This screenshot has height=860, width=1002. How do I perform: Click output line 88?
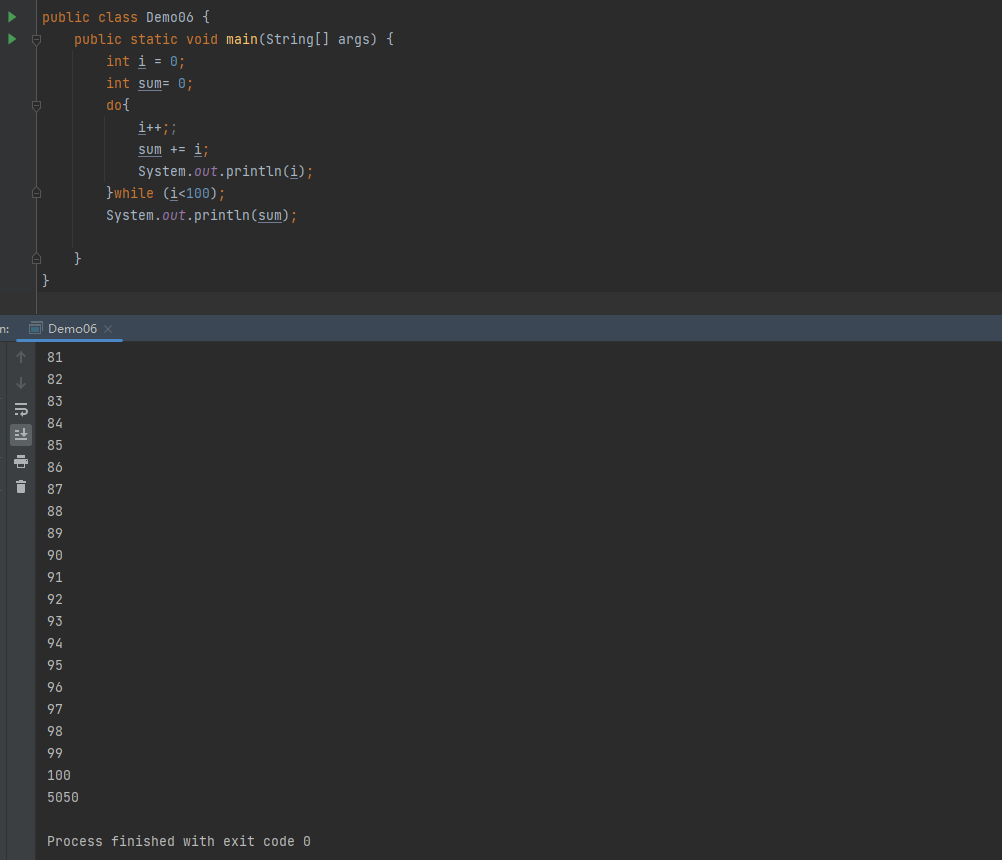[x=55, y=511]
